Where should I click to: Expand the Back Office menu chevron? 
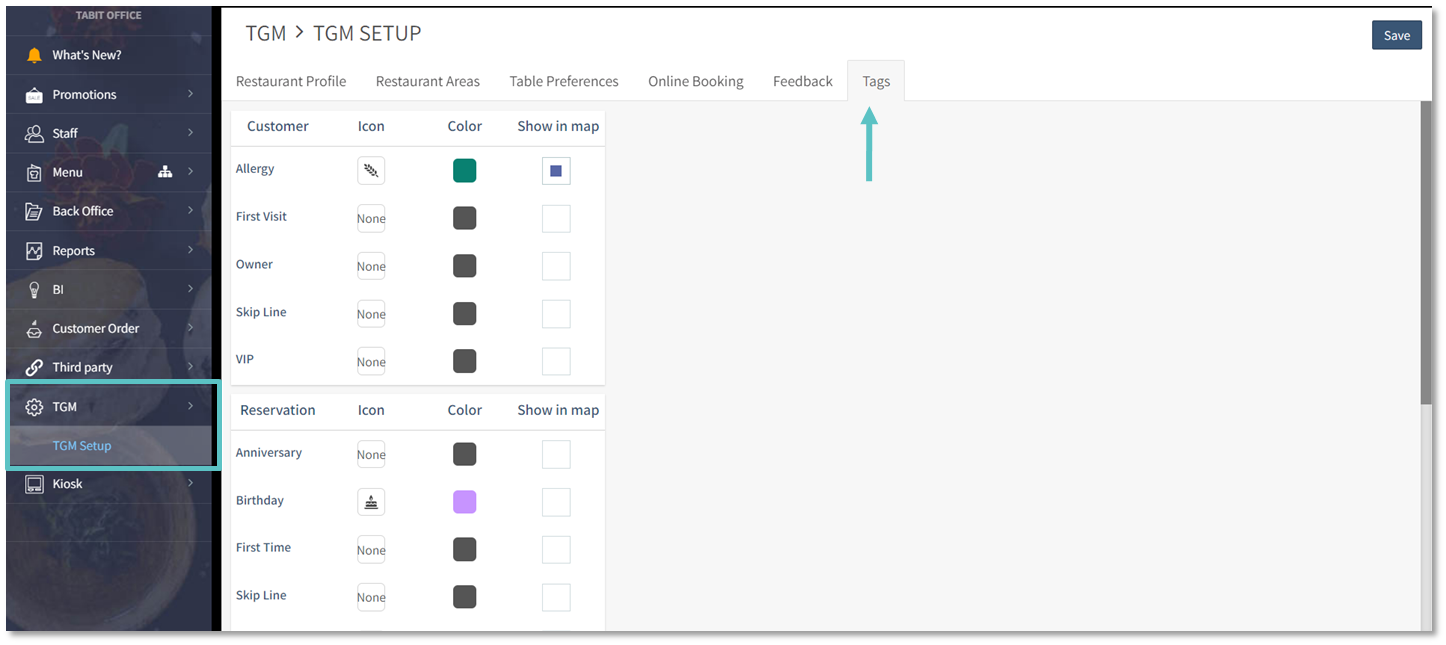(190, 211)
